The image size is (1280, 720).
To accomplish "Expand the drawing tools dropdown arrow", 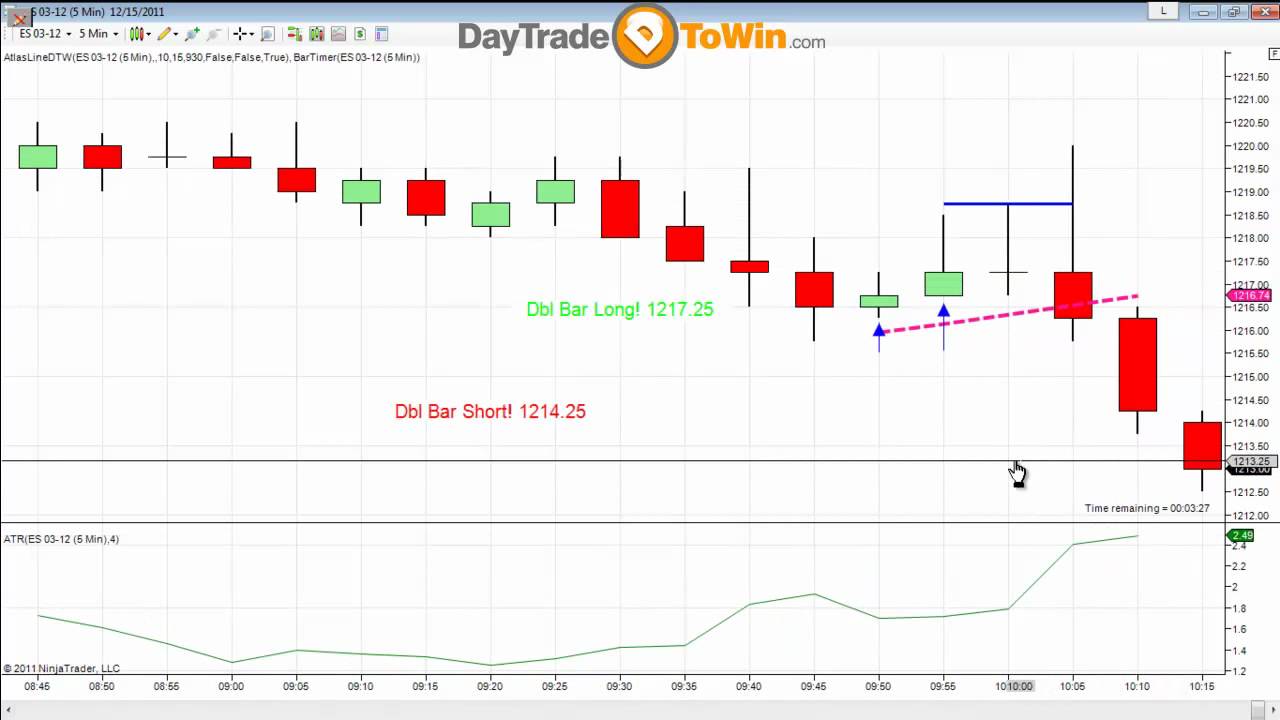I will [176, 33].
